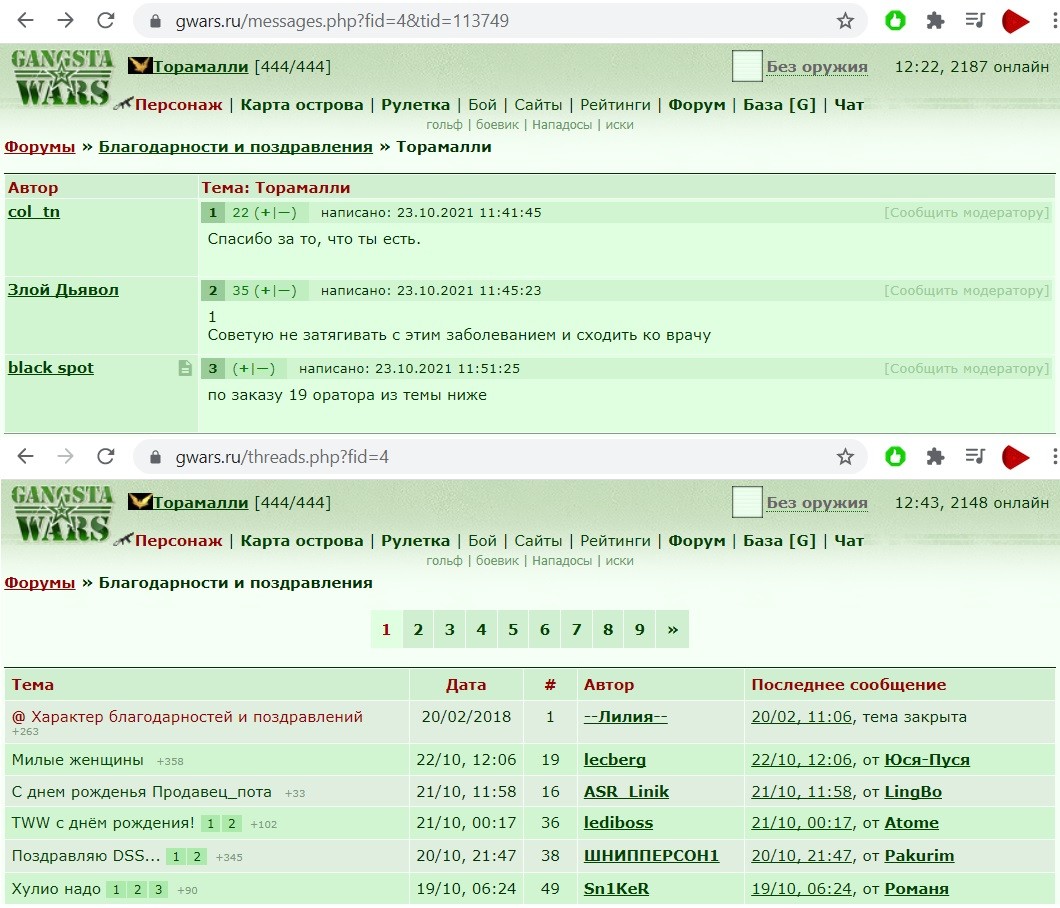Click syndicate emblem beside Торамалли in top window
This screenshot has height=908, width=1060.
click(140, 66)
